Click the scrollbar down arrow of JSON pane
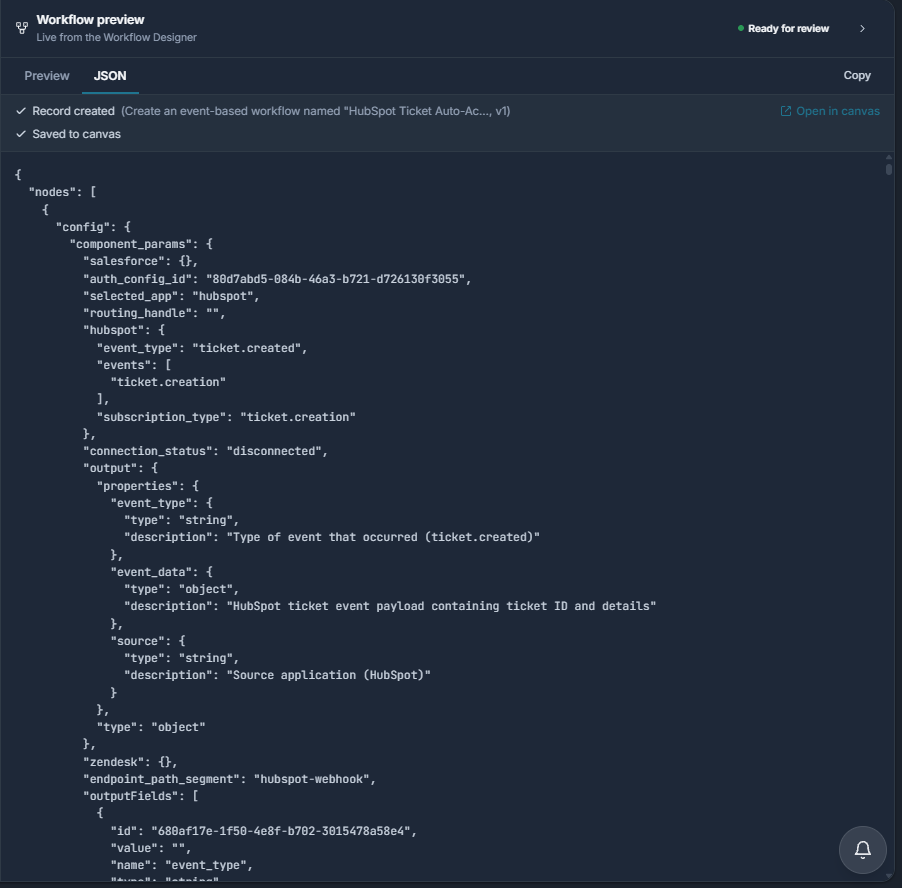The width and height of the screenshot is (902, 888). pyautogui.click(x=889, y=876)
